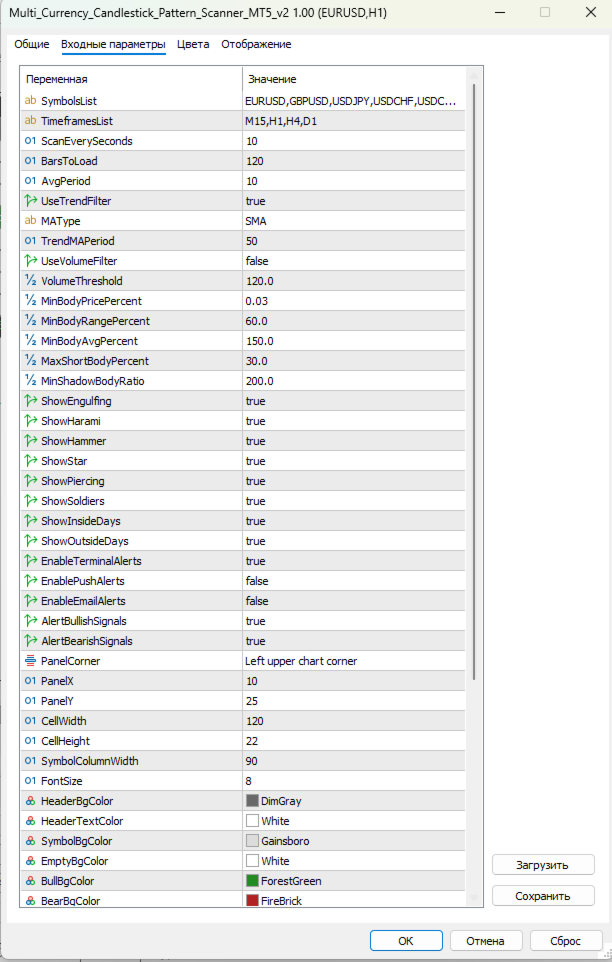This screenshot has width=612, height=962.
Task: Click the FireBrick swatch for BearBgColor
Action: [x=252, y=901]
